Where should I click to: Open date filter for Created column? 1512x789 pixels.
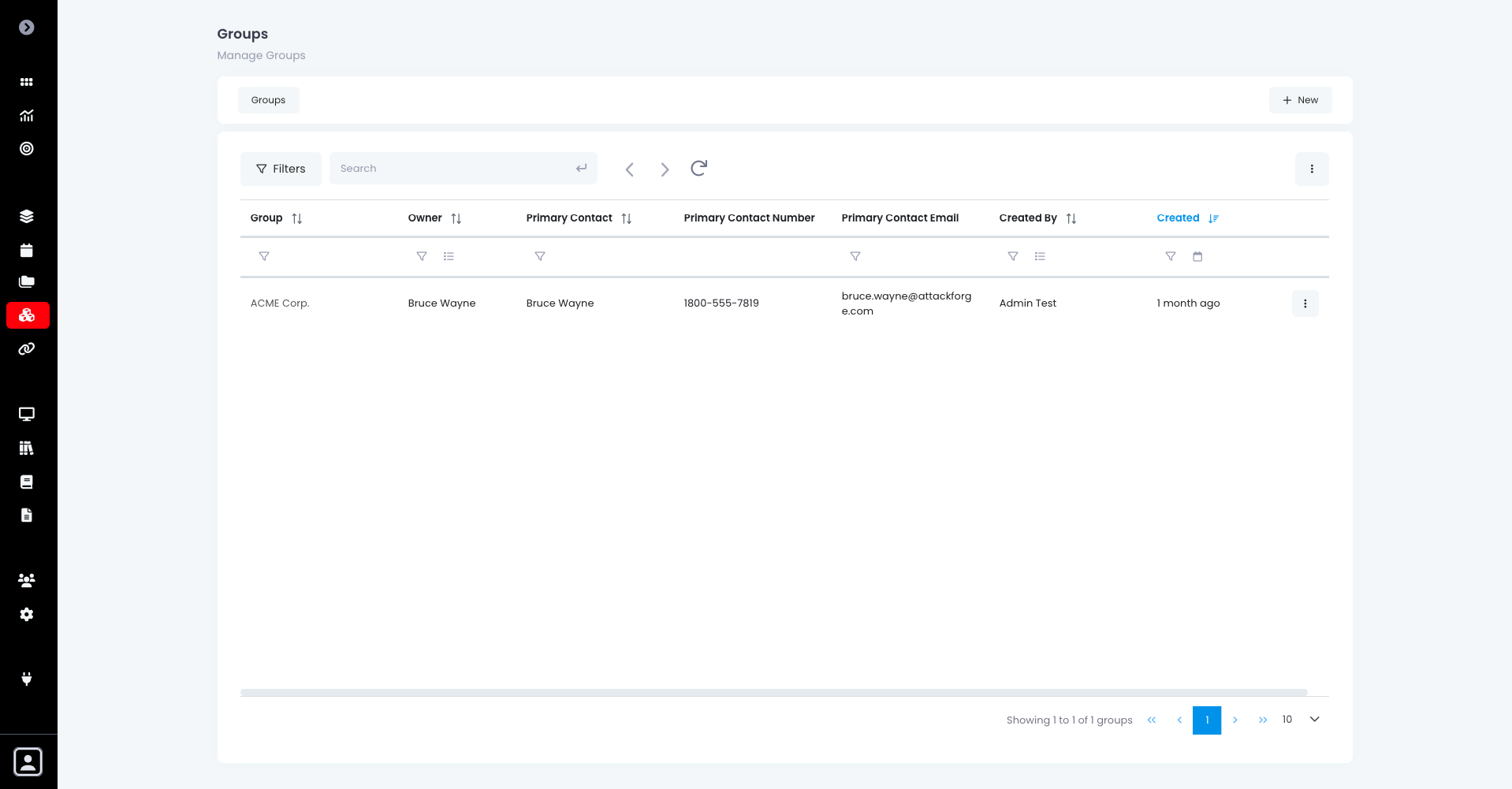pos(1197,256)
